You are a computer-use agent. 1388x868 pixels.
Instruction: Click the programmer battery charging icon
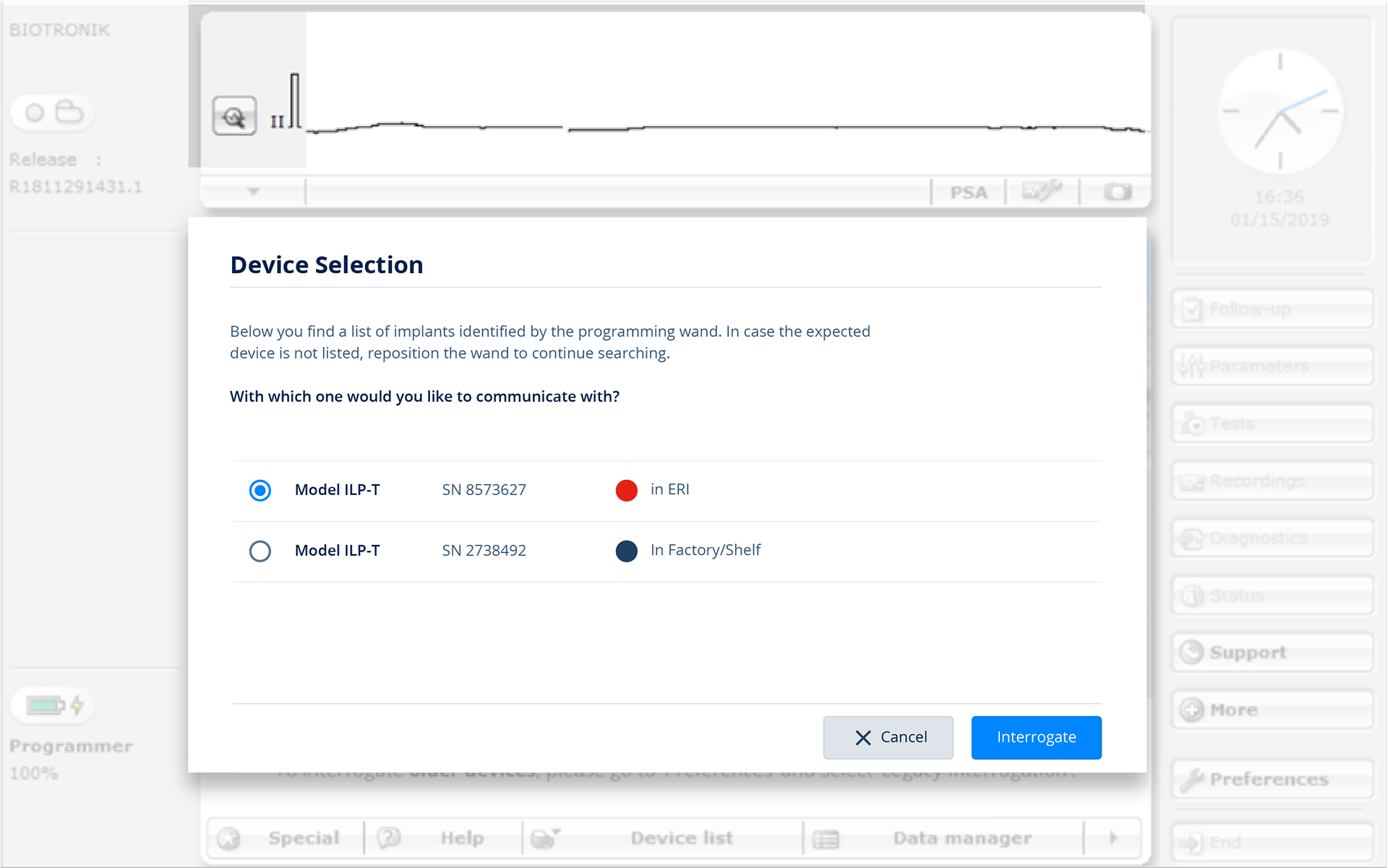pyautogui.click(x=53, y=705)
